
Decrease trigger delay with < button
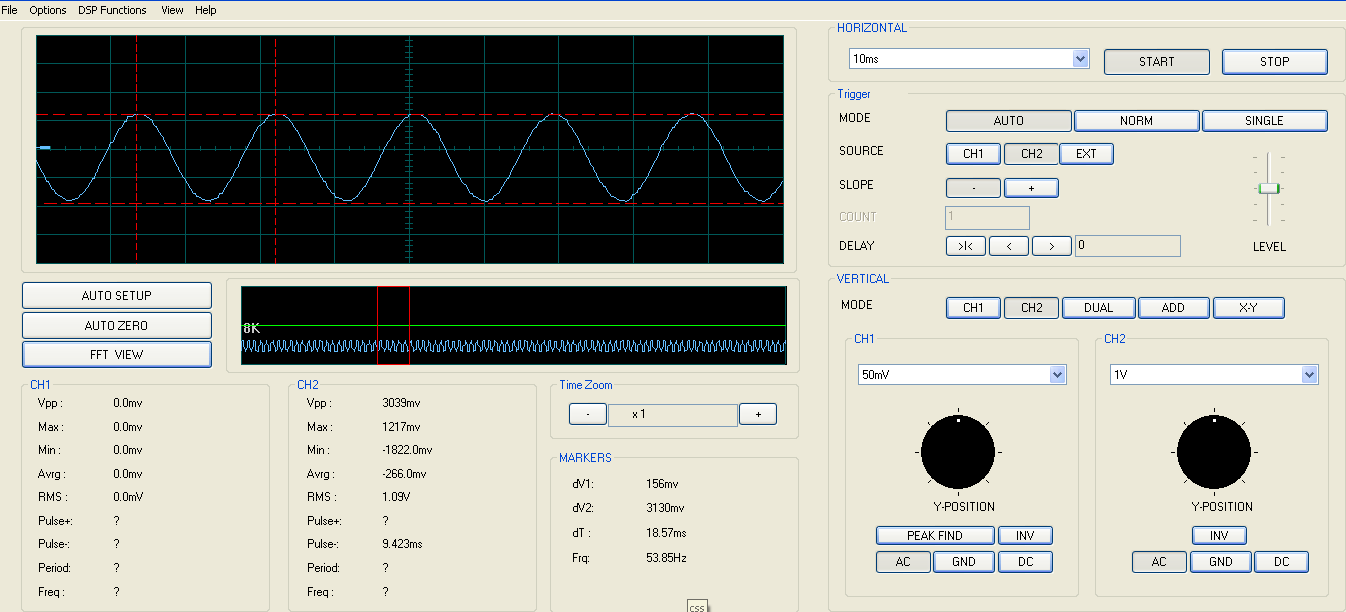[x=1009, y=246]
